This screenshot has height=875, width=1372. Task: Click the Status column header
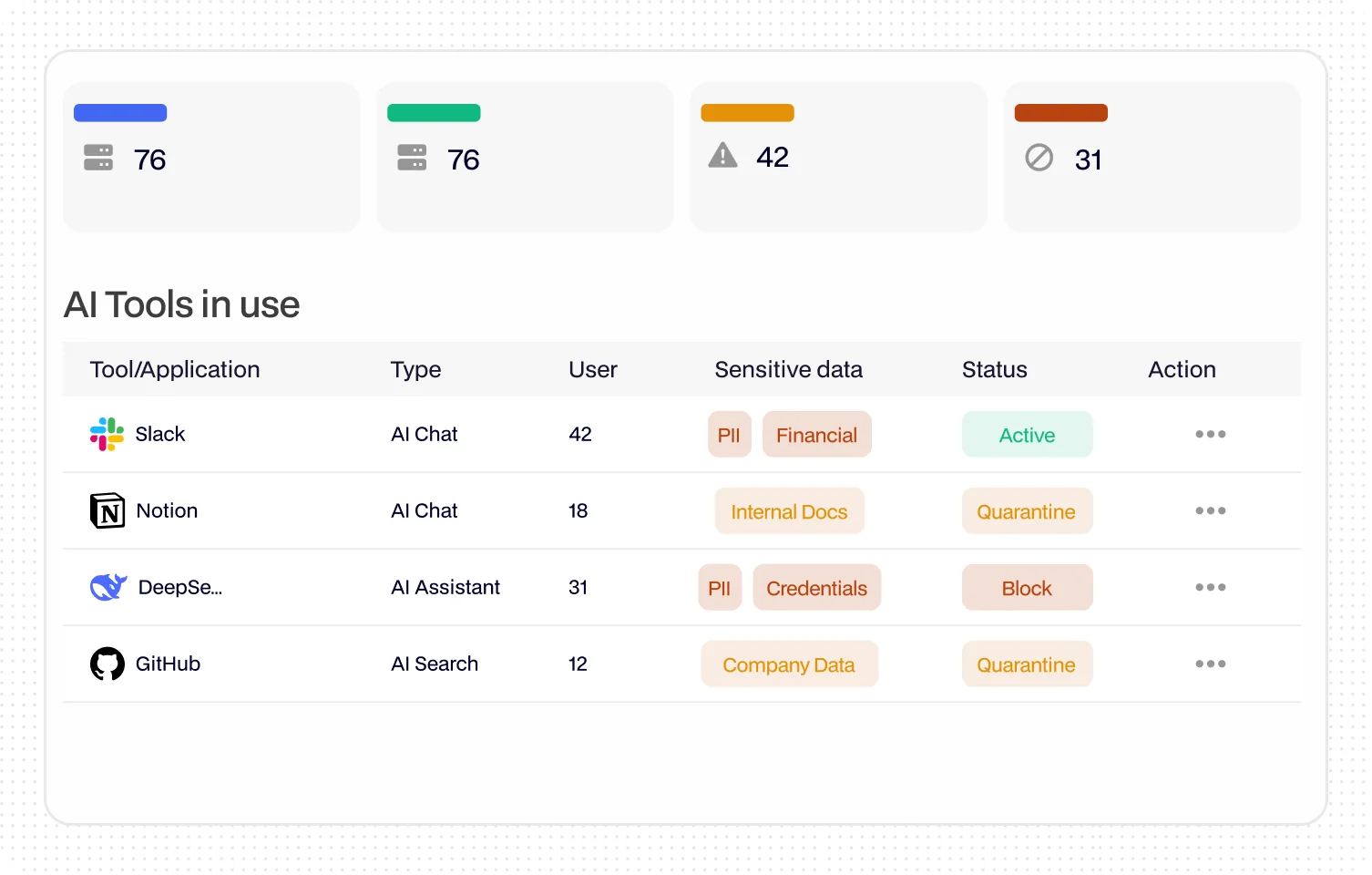point(995,369)
